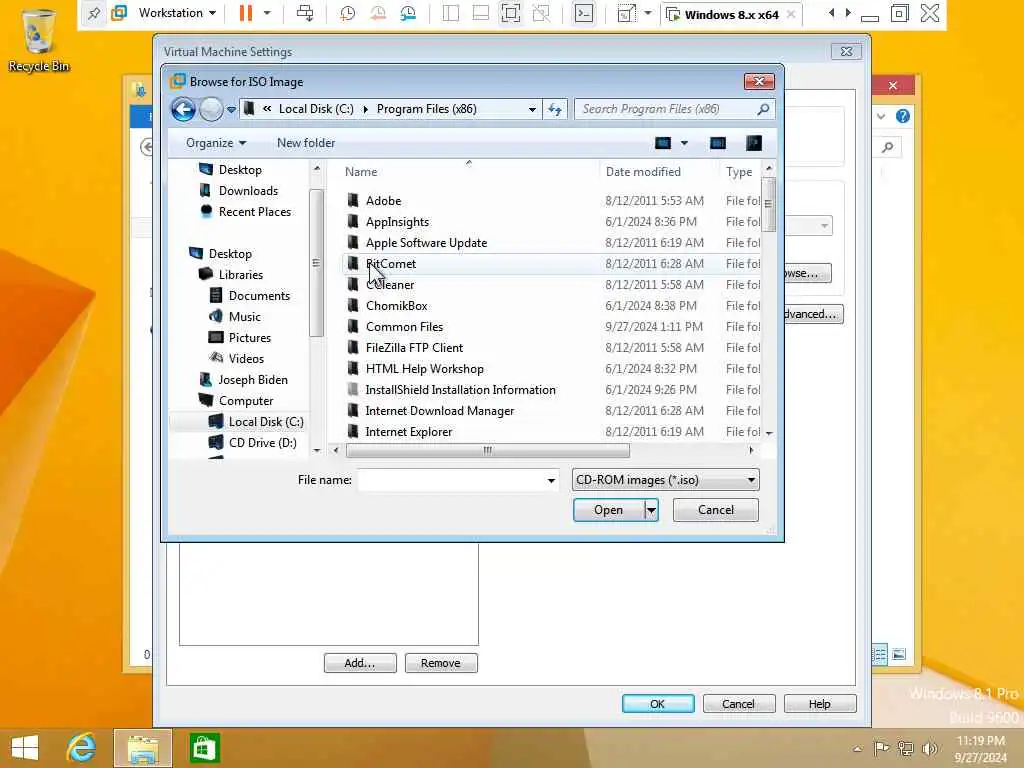Show the preview pane icon

718,143
